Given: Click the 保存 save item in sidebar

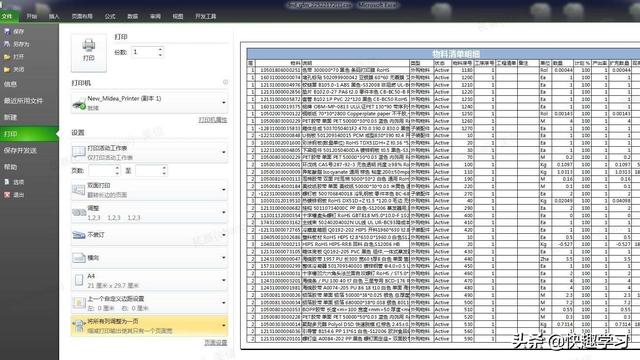Looking at the screenshot, I should 14,31.
